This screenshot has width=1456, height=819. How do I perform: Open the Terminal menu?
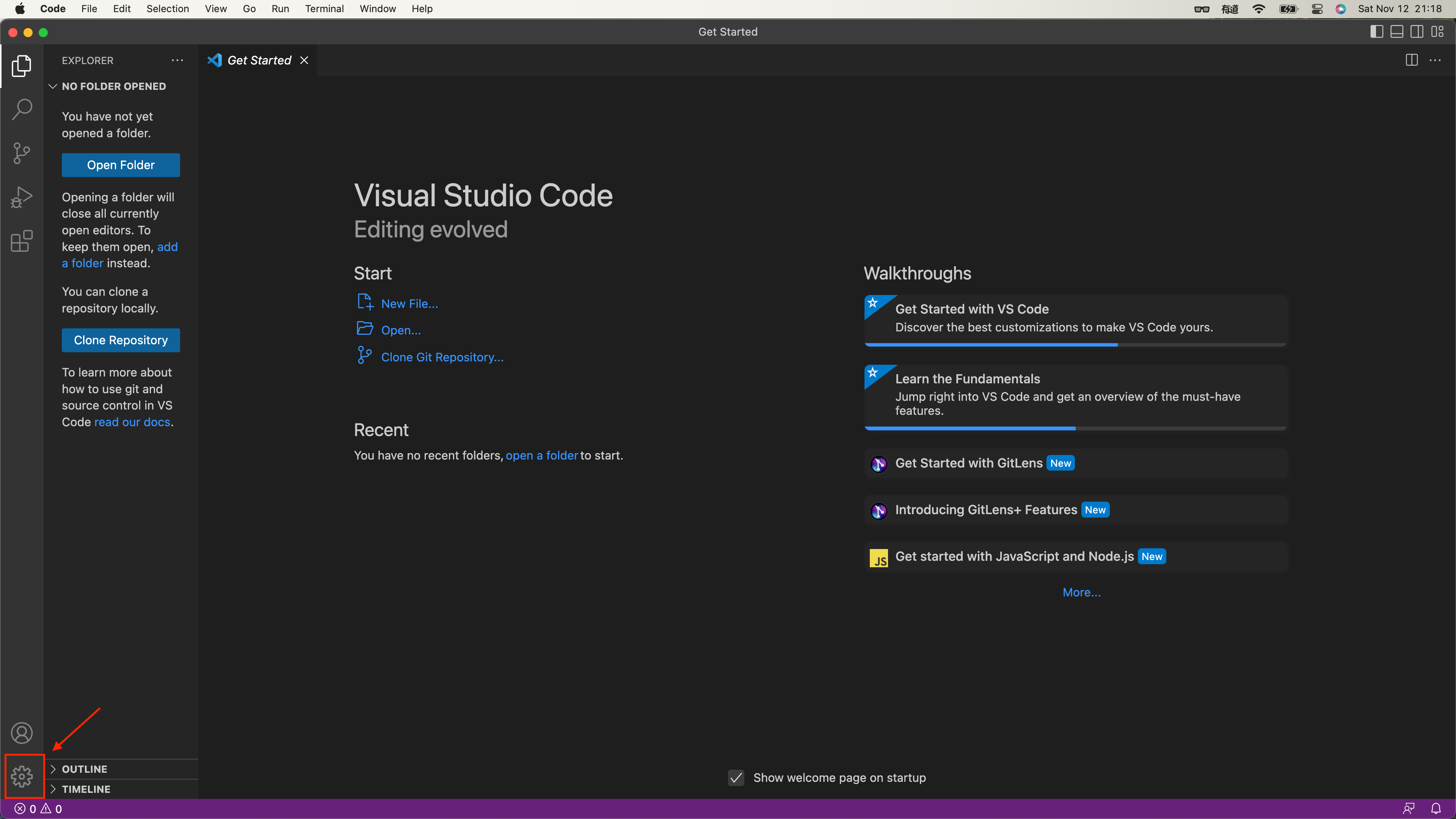pyautogui.click(x=324, y=8)
